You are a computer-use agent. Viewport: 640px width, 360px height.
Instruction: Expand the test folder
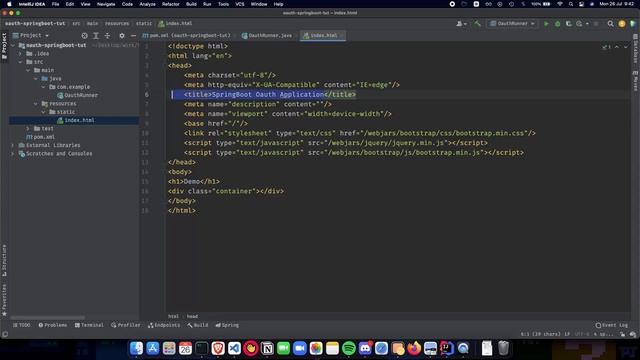[x=28, y=129]
